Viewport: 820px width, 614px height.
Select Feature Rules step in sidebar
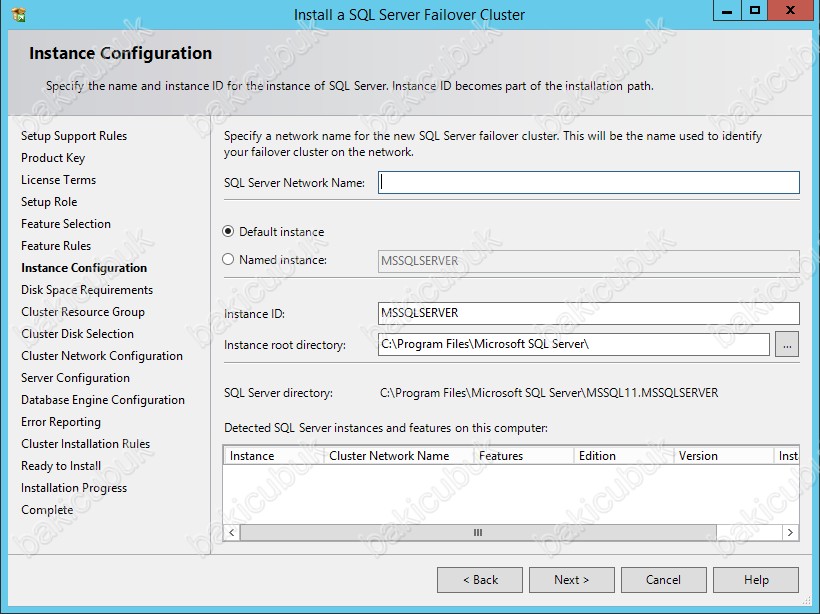[56, 246]
